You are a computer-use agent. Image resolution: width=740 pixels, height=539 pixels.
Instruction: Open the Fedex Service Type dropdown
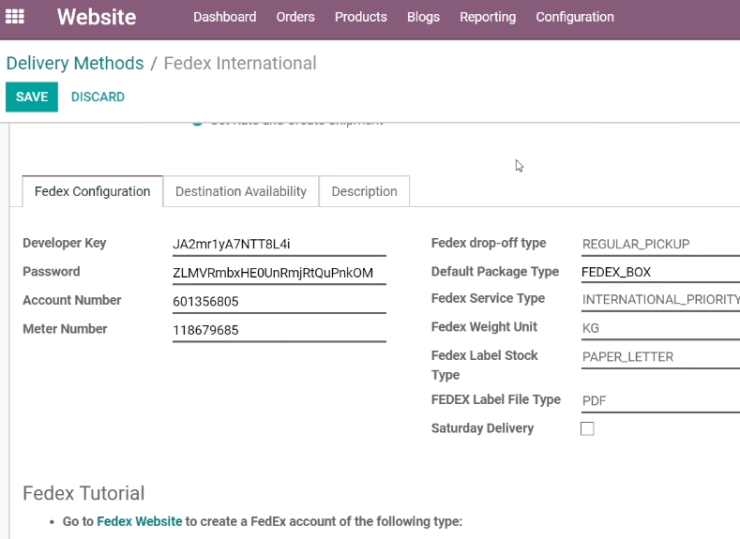coord(660,300)
